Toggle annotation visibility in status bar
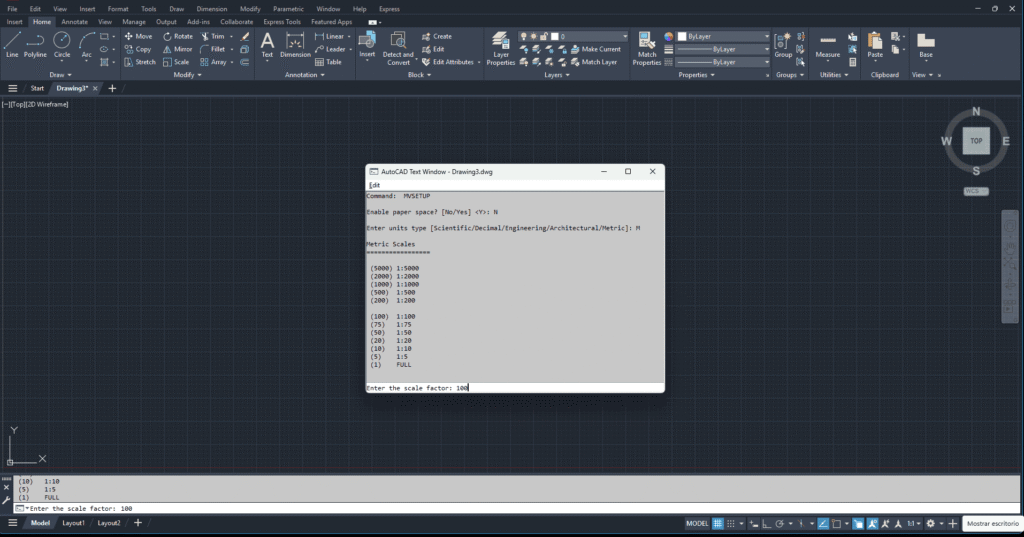This screenshot has height=537, width=1024. tap(872, 523)
